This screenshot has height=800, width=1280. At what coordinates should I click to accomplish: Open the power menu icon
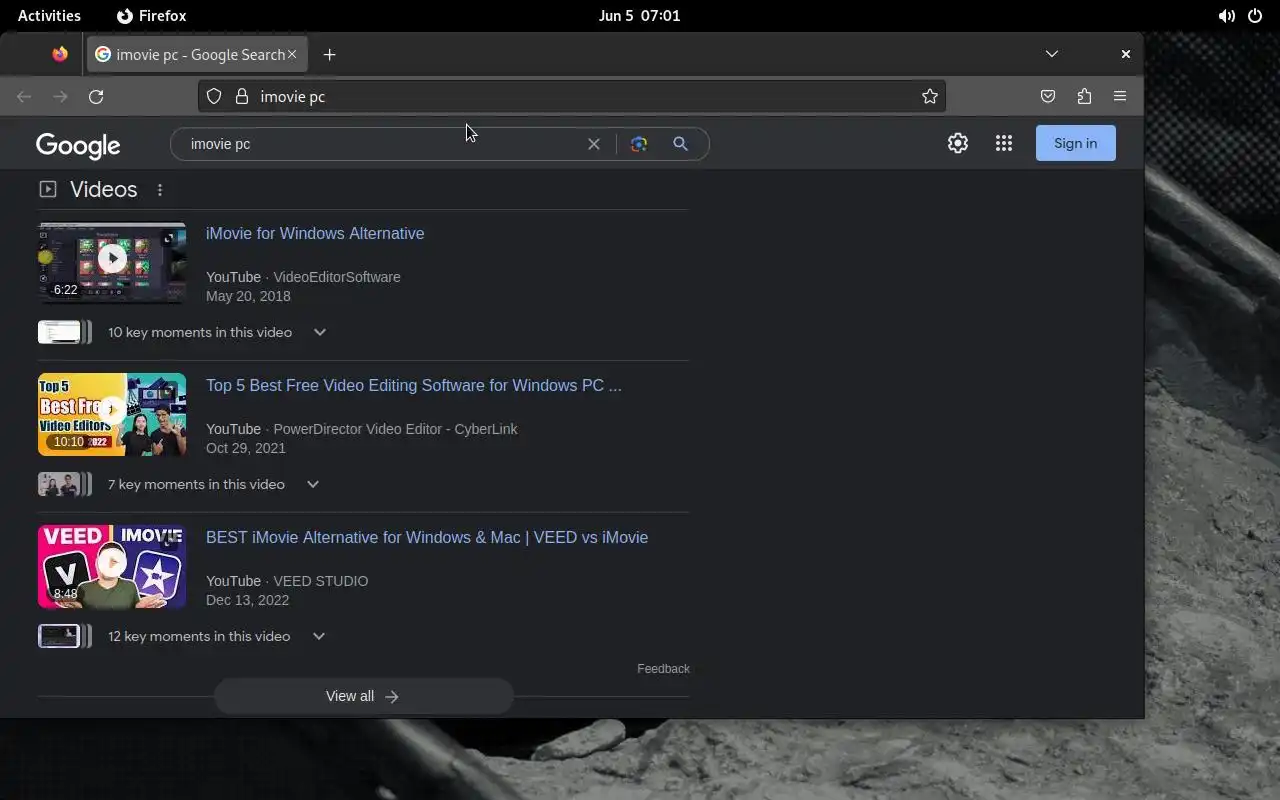click(1255, 16)
